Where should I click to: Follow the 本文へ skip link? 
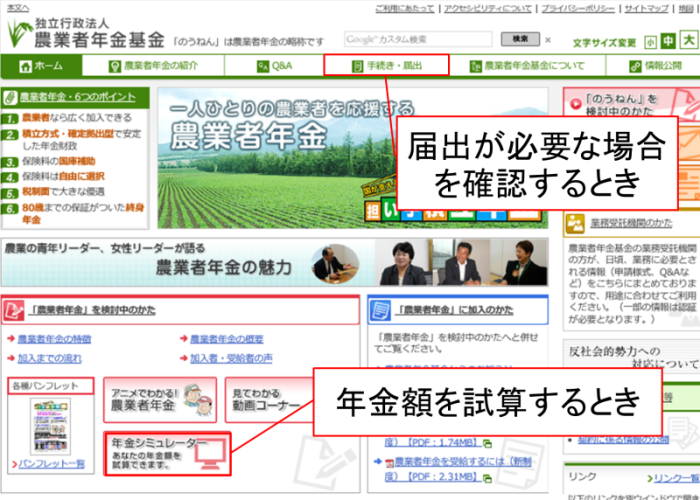[18, 8]
